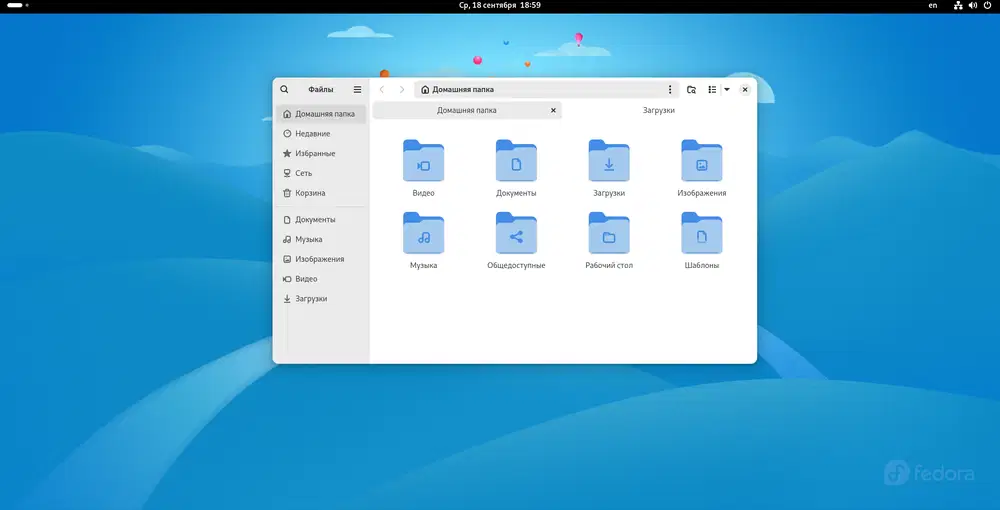This screenshot has height=510, width=1000.
Task: Click the power icon in system tray
Action: coord(985,6)
